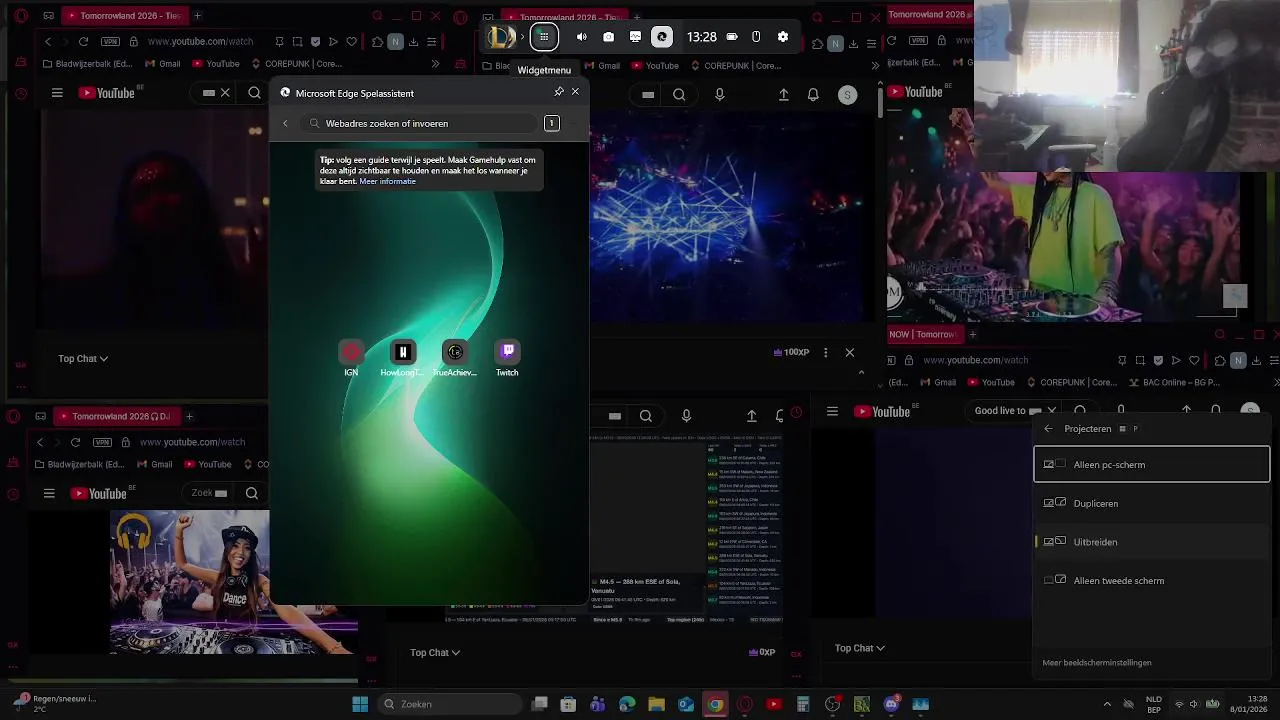This screenshot has width=1280, height=720.
Task: Click the YouTube voice search microphone beside Game Assist
Action: click(720, 95)
